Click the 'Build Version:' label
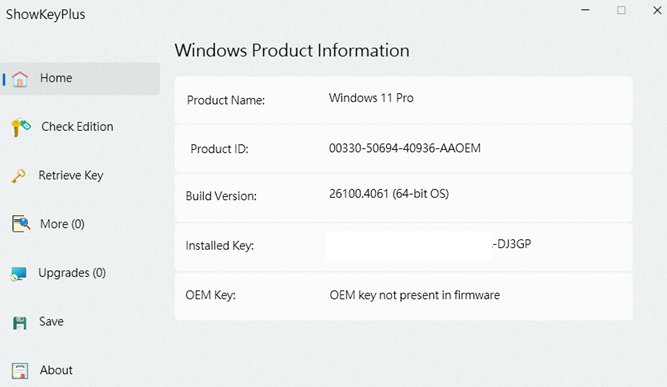This screenshot has width=667, height=387. [221, 196]
